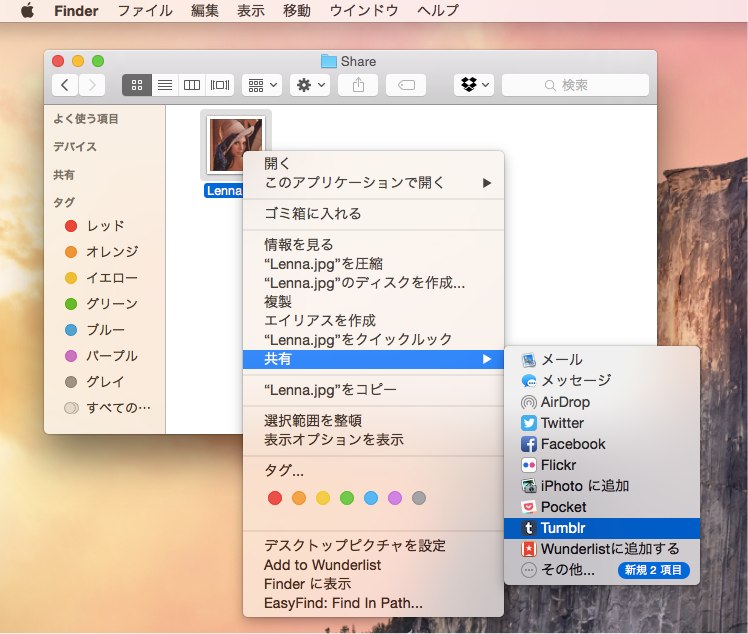
Task: Share to Tumblr
Action: coord(602,528)
